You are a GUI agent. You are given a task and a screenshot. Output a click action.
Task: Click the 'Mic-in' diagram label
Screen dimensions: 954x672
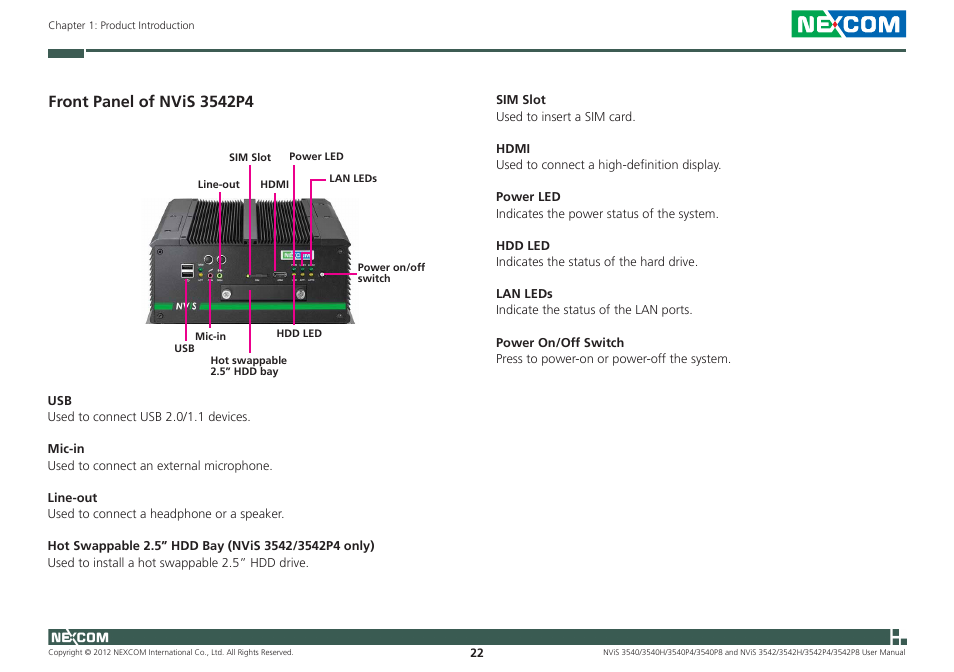pos(211,336)
